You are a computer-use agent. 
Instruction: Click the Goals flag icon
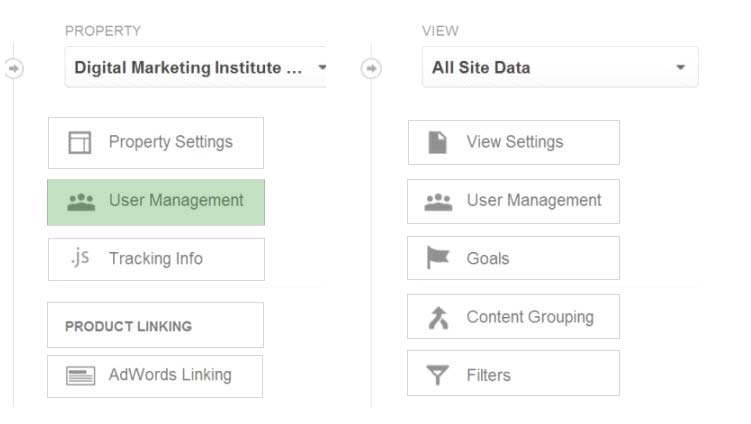[437, 257]
